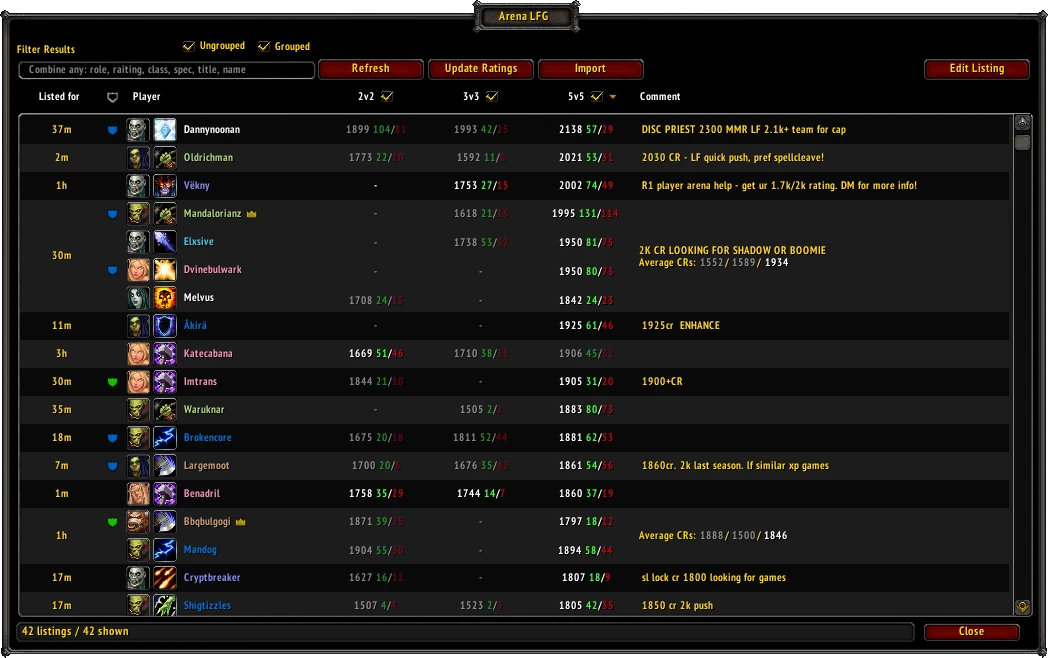This screenshot has width=1048, height=658.
Task: Uncheck the 2v2 bracket checkbox
Action: pos(387,96)
